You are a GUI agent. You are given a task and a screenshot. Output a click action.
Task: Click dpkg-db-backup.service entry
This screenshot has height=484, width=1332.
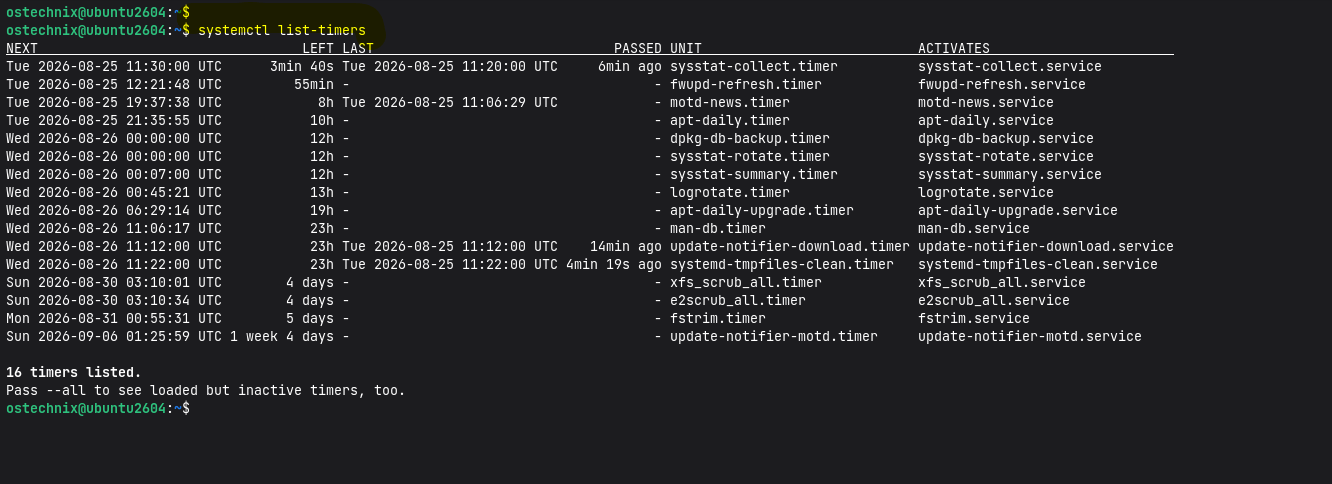(x=1006, y=138)
